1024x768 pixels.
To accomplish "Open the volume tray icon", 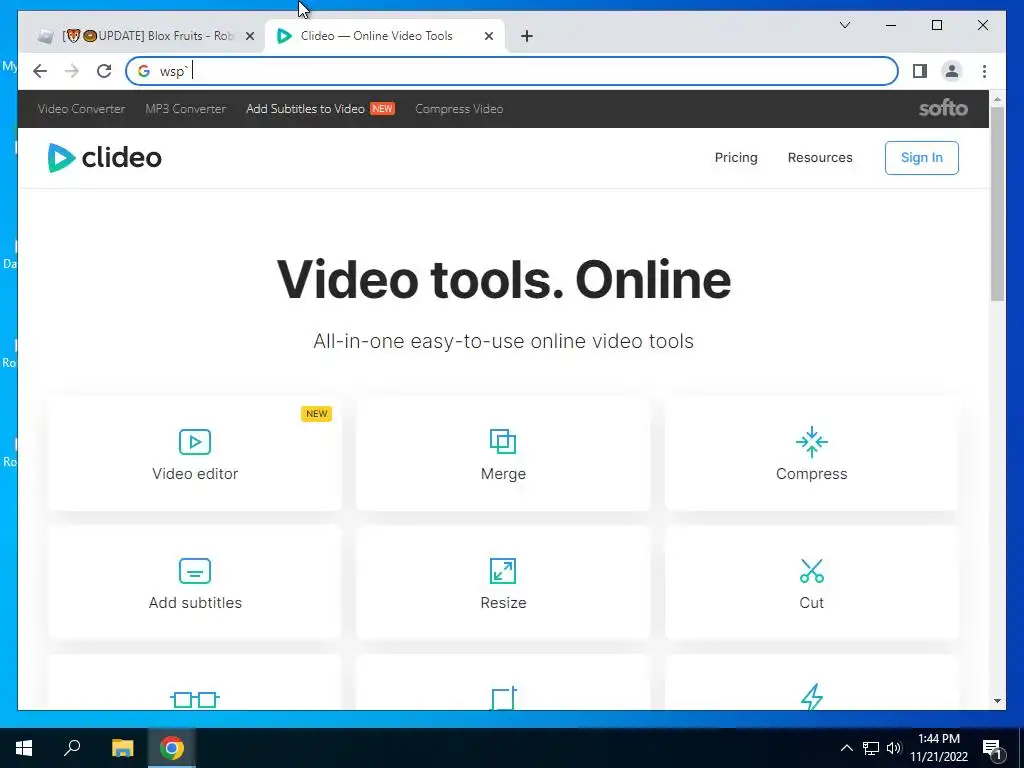I will pos(894,748).
